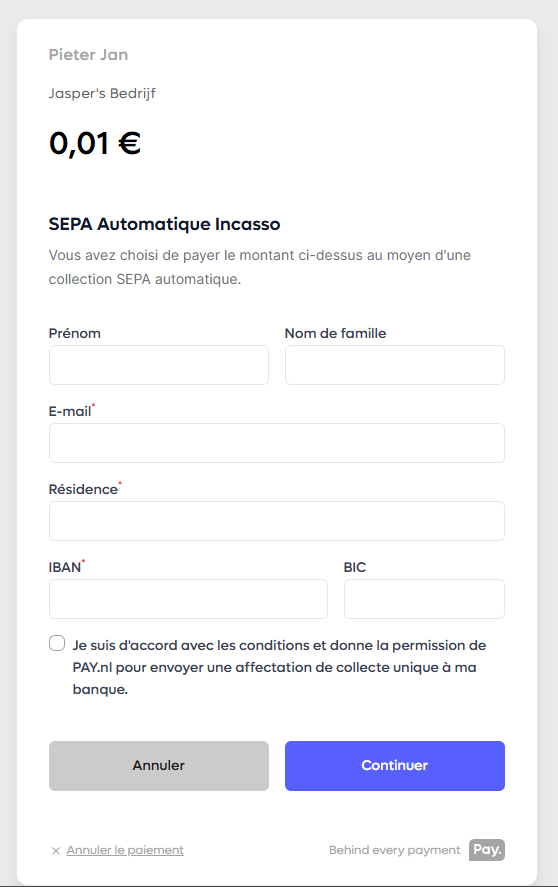Screen dimensions: 558x887
Task: Click the Résidence field label
Action: click(83, 489)
